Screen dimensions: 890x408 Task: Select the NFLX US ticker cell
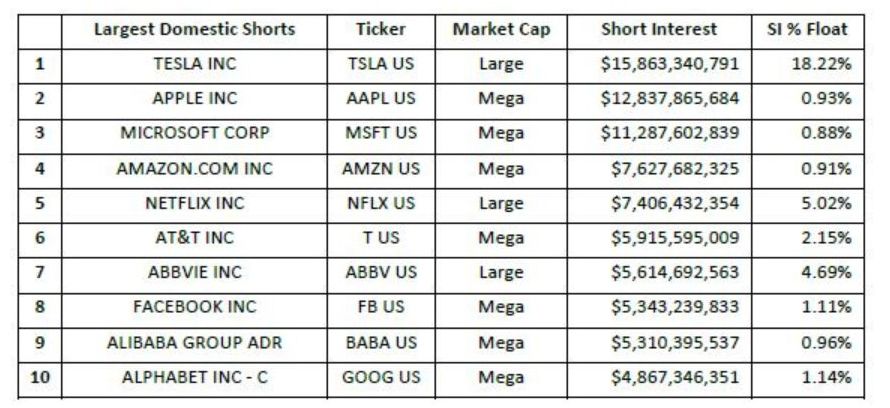(x=381, y=204)
